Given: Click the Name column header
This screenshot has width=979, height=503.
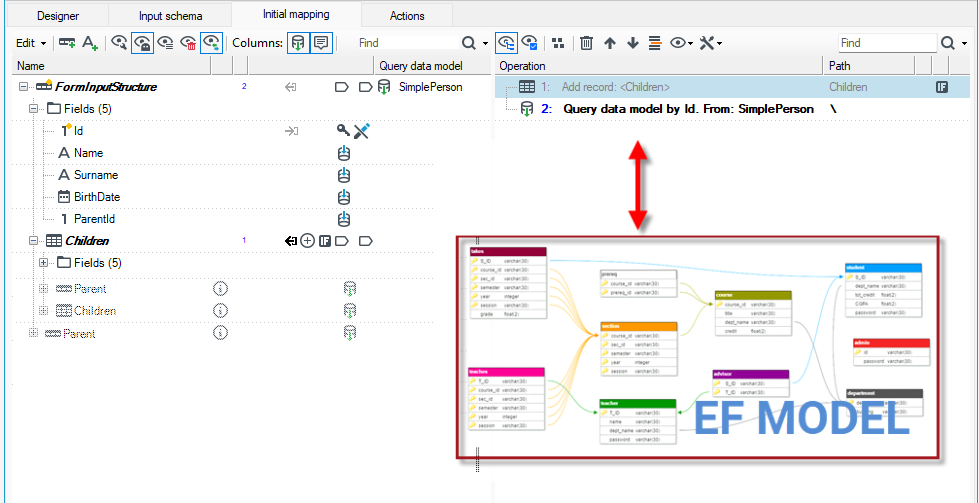Looking at the screenshot, I should [111, 66].
